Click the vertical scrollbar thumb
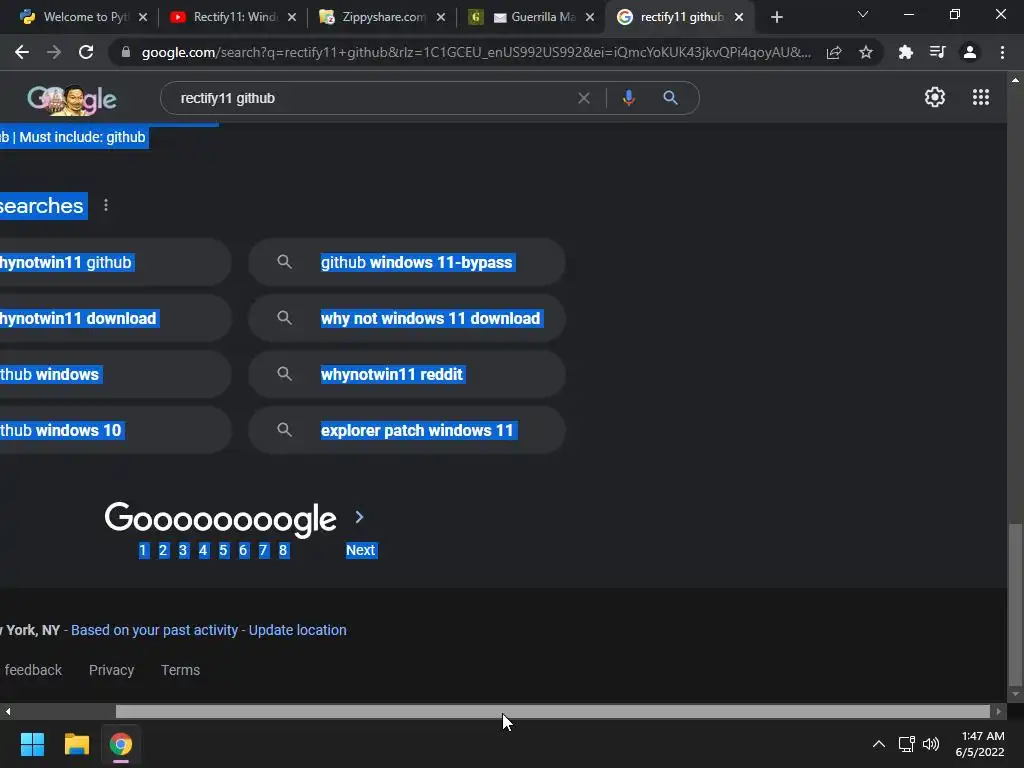 click(1015, 605)
